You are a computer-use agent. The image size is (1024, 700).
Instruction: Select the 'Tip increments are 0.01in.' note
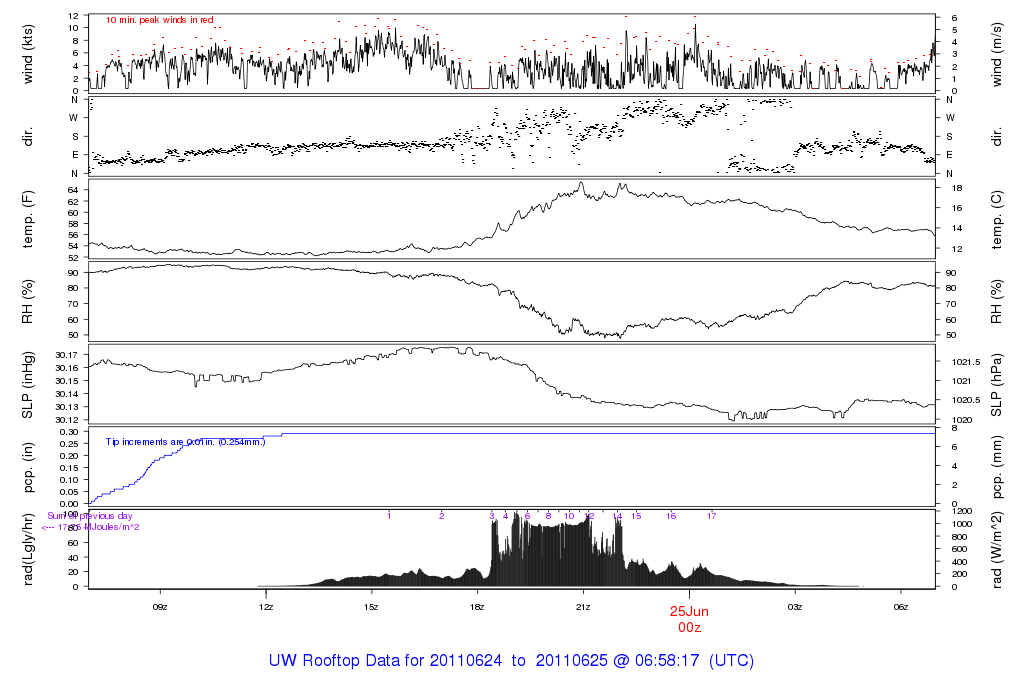(x=186, y=441)
